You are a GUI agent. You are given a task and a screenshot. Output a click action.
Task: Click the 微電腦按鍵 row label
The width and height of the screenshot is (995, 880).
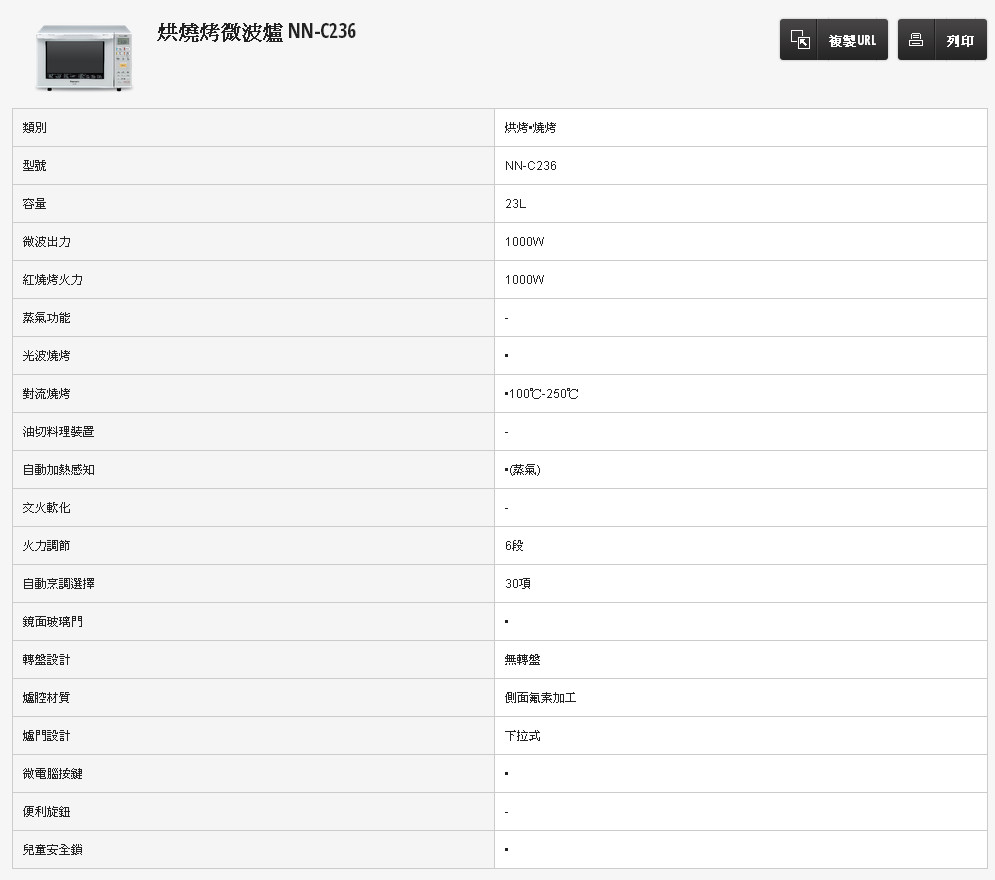(x=53, y=774)
